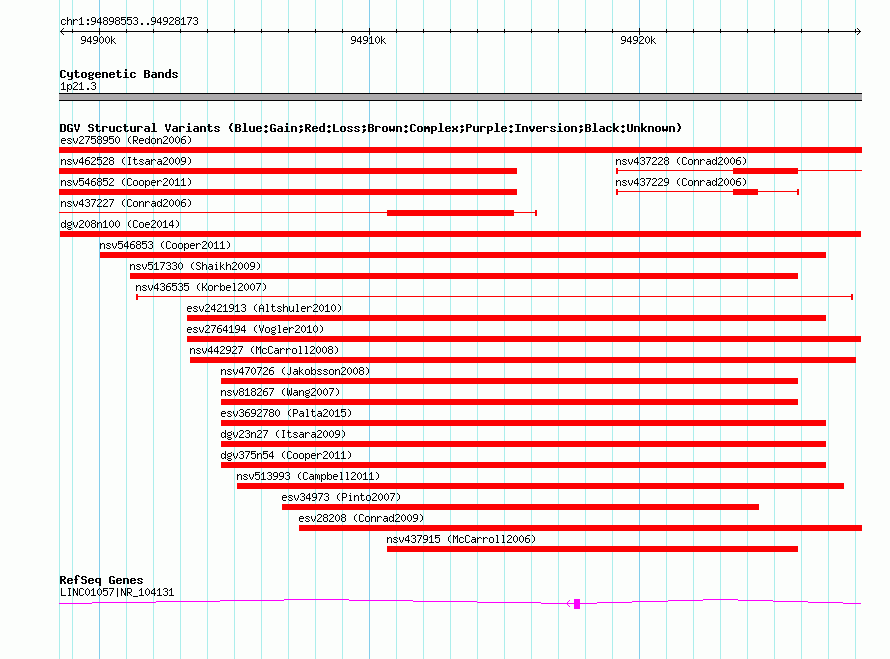Click the 1p21.3 cytogenetic band bar

tap(460, 97)
